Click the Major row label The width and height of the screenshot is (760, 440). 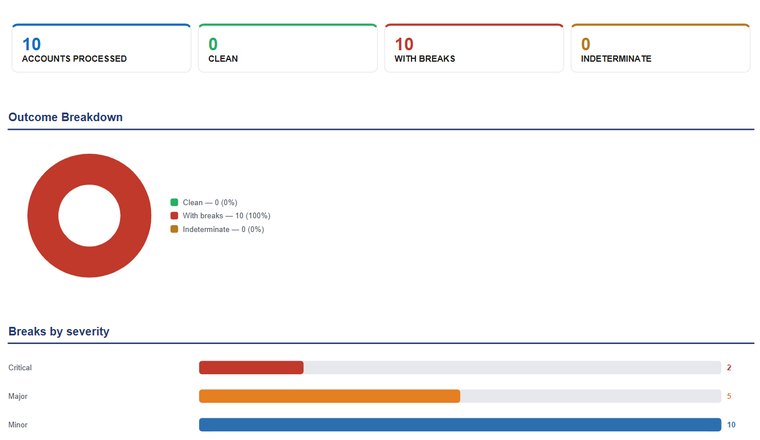(x=18, y=396)
